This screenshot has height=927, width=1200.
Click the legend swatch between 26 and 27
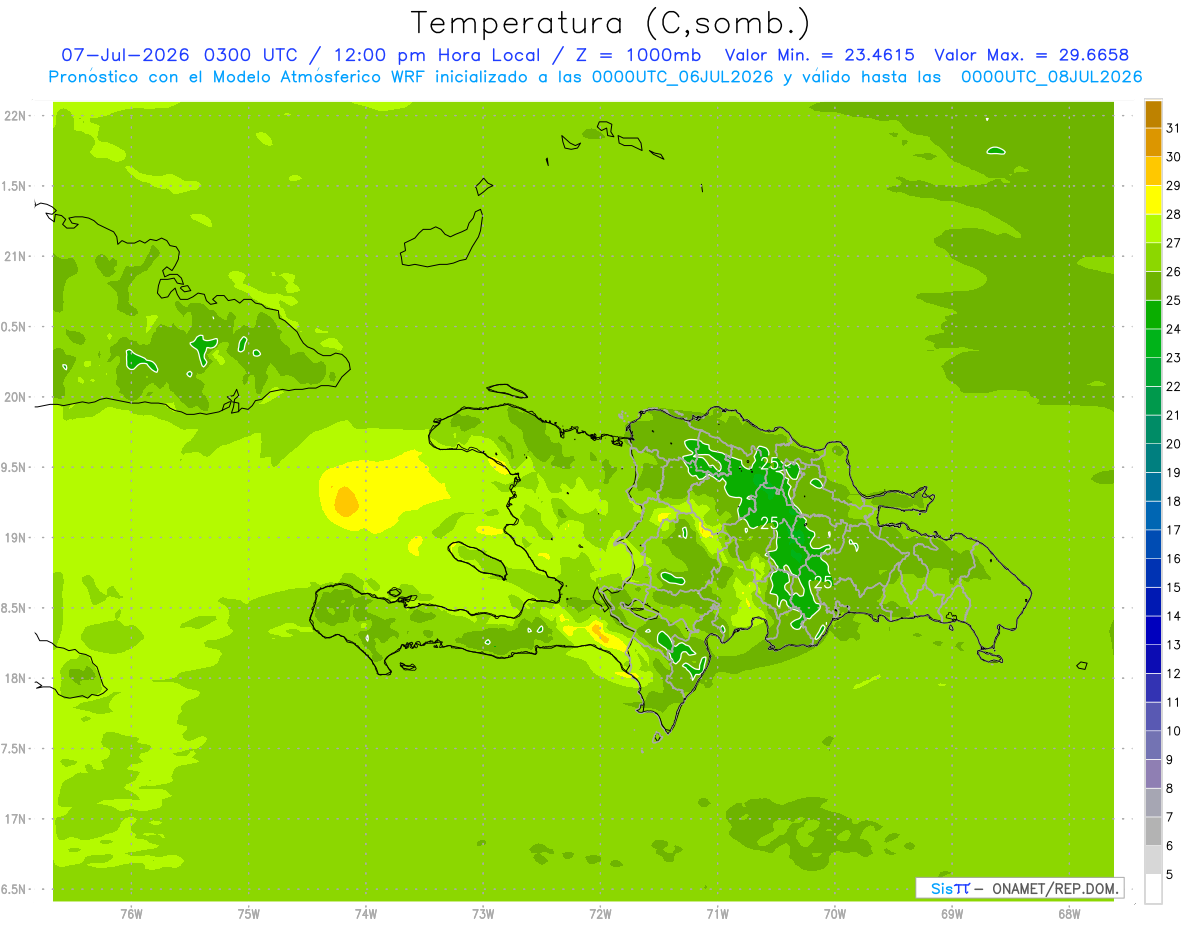[x=1153, y=257]
